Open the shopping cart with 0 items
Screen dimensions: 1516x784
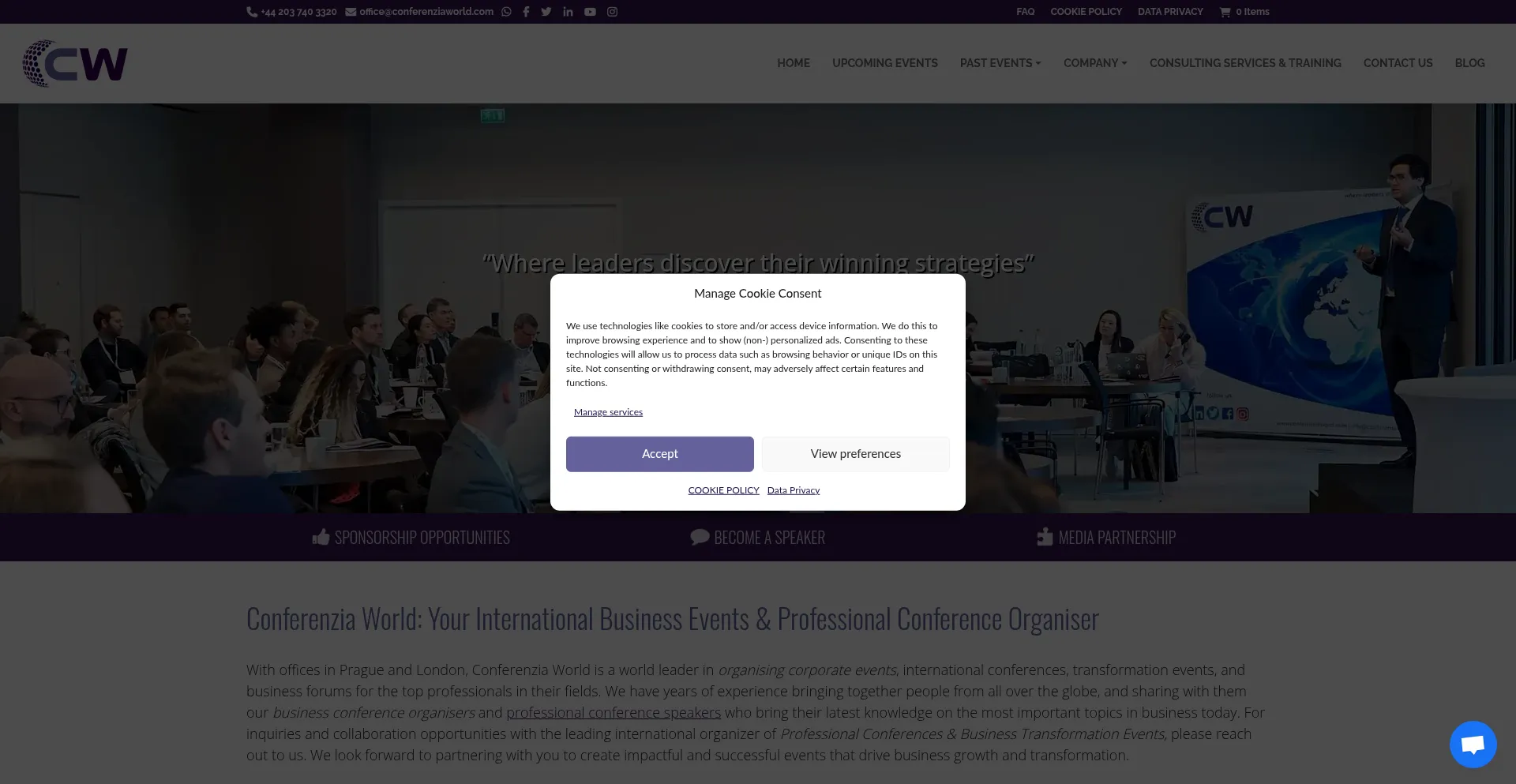[1244, 12]
